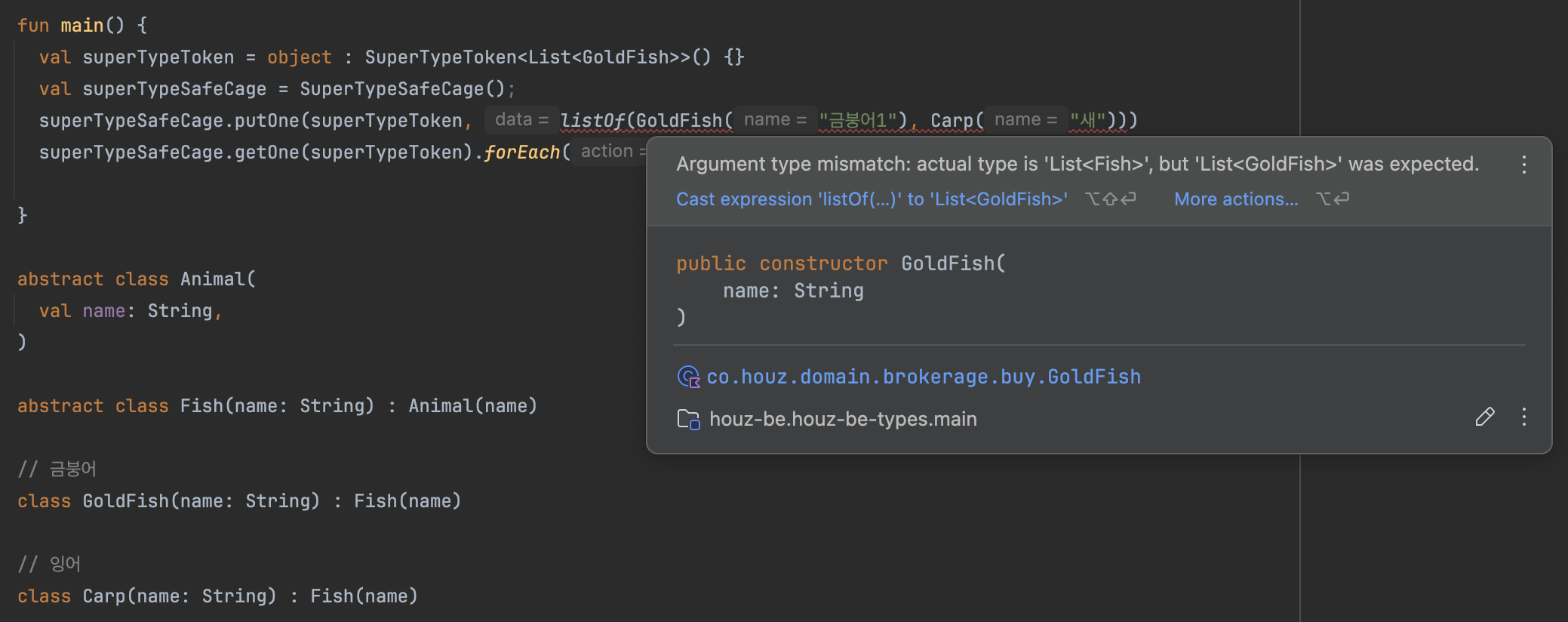Image resolution: width=1568 pixels, height=622 pixels.
Task: Click the "금붕어1" string literal
Action: click(x=857, y=121)
